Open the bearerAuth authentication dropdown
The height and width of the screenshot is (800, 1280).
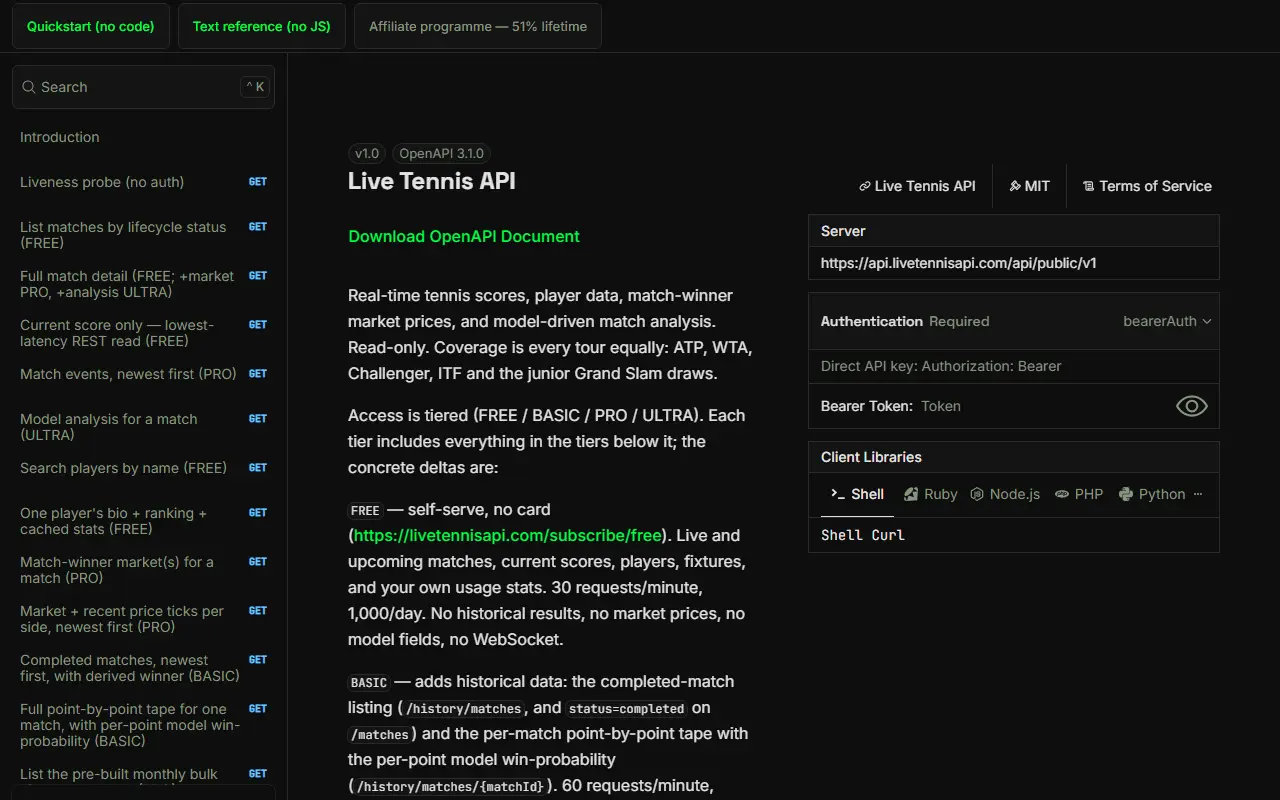click(x=1167, y=321)
